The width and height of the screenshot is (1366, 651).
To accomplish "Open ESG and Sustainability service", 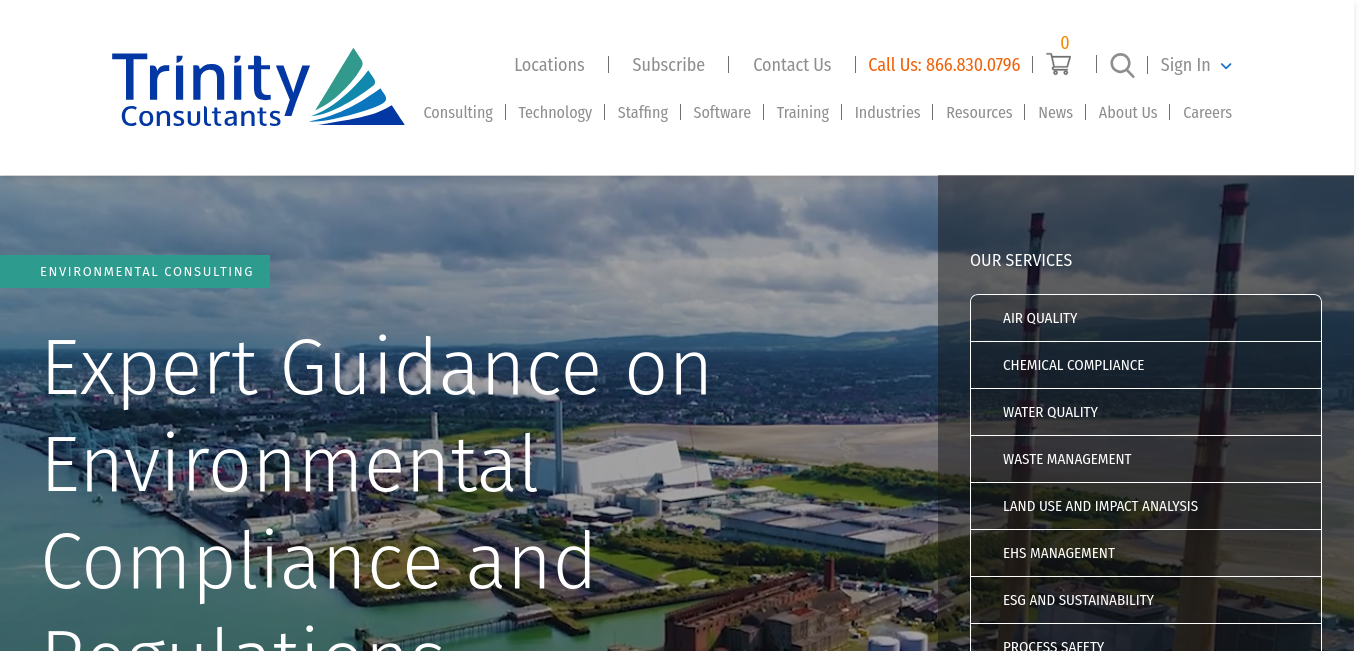I will [x=1146, y=600].
